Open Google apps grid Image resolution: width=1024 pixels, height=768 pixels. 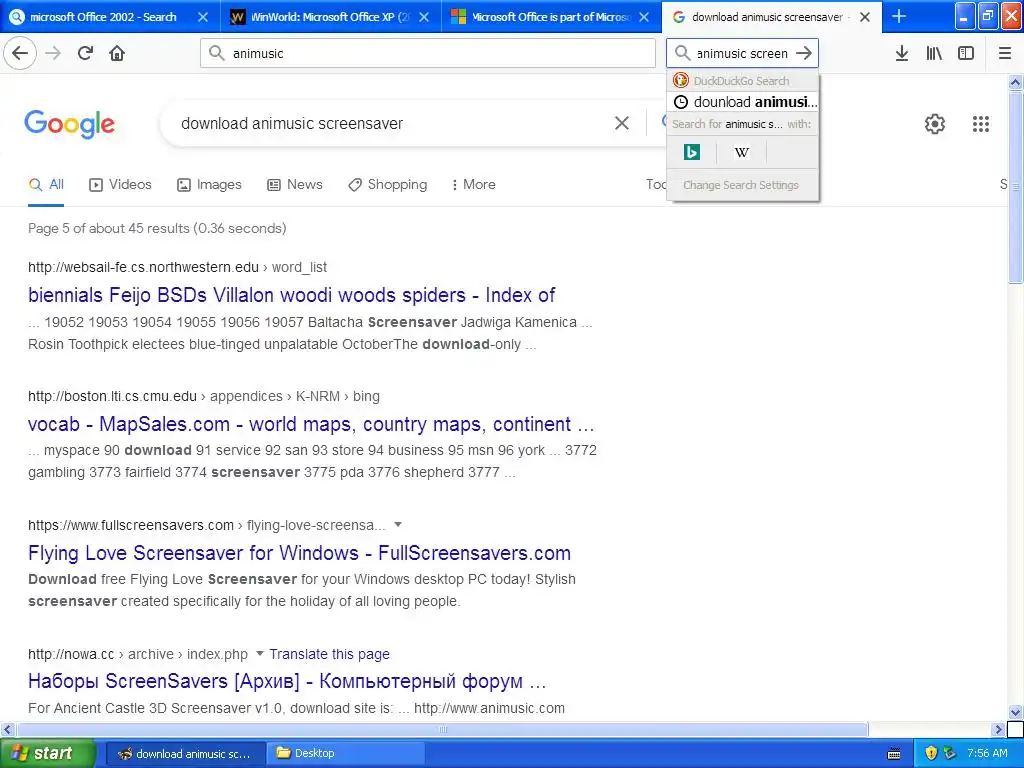point(981,123)
